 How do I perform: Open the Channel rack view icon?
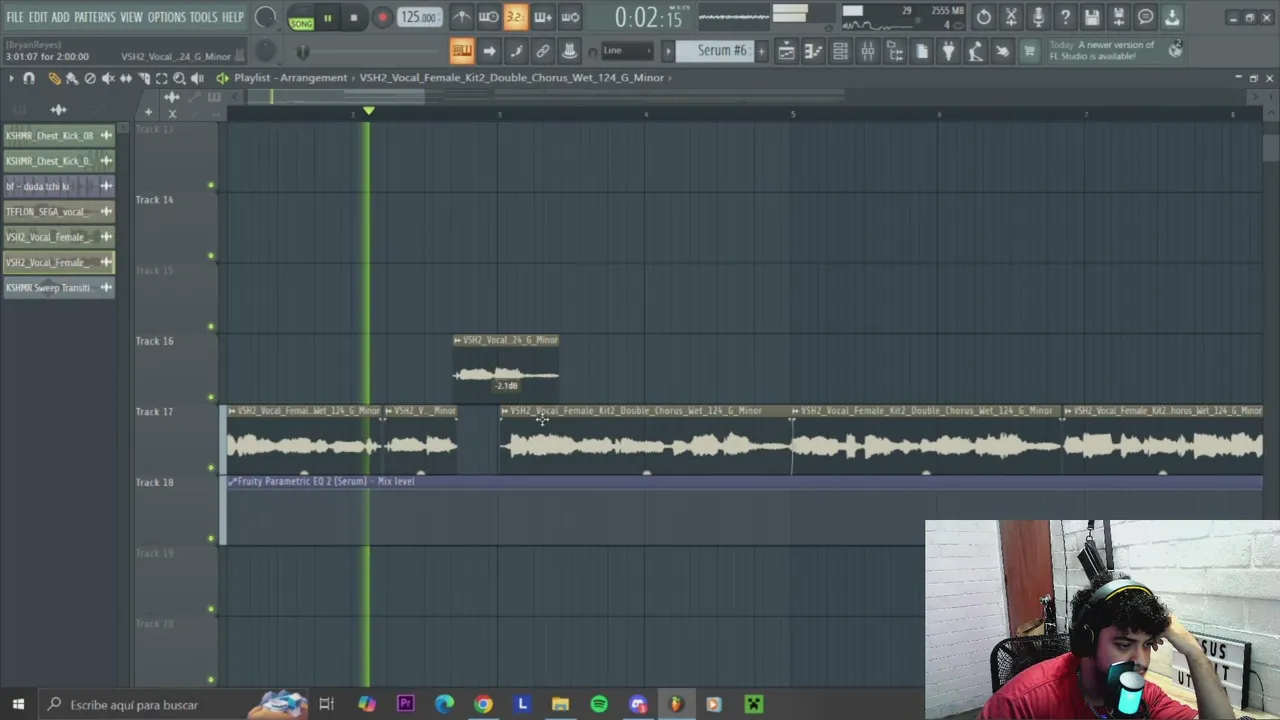[840, 51]
